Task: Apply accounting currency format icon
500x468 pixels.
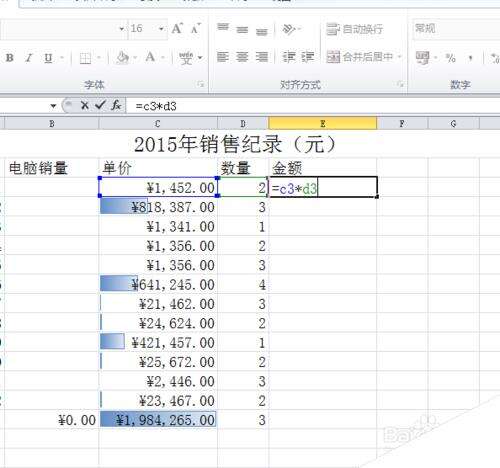Action: [x=423, y=58]
